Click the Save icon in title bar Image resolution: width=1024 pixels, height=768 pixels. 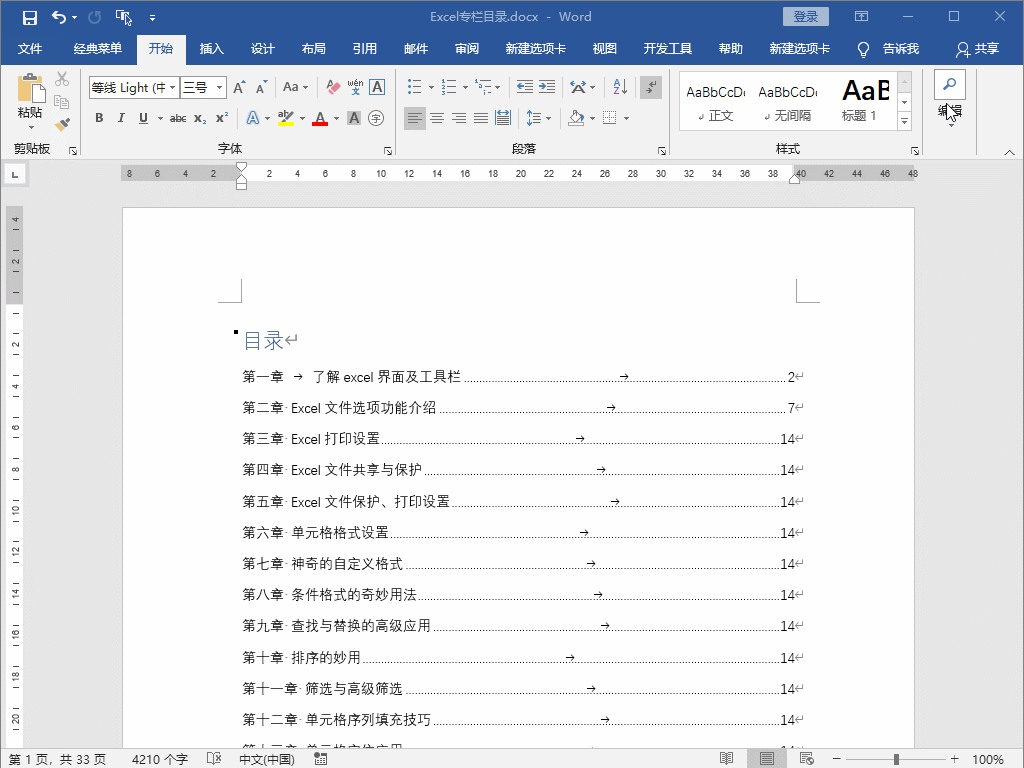point(29,18)
